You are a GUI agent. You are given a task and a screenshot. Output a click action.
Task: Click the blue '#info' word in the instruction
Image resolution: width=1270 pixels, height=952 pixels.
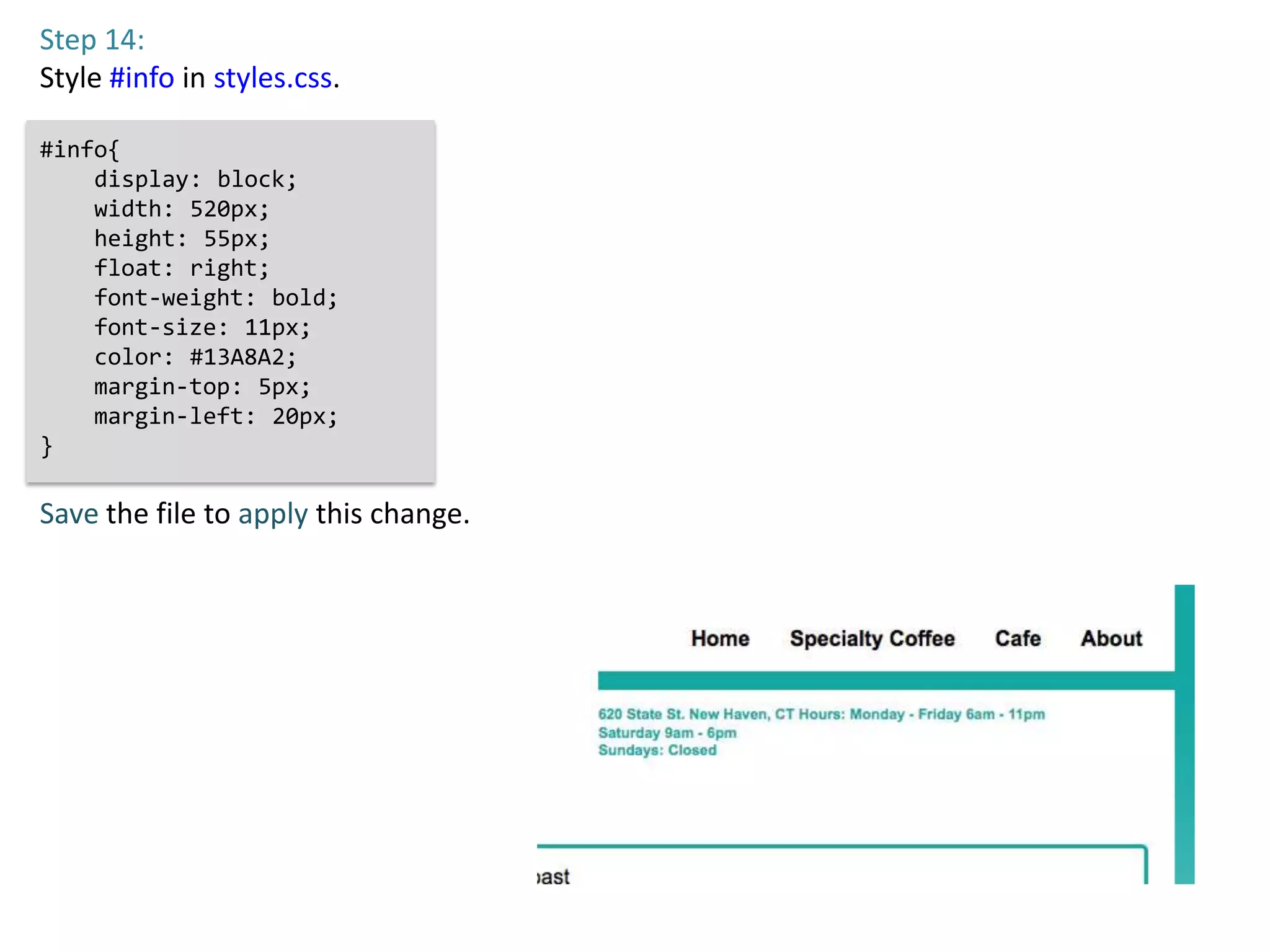click(141, 78)
